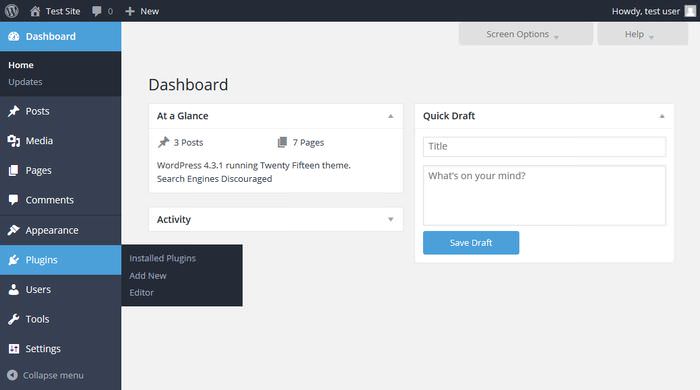Viewport: 700px width, 390px height.
Task: Open the Media menu label
Action: tap(39, 141)
